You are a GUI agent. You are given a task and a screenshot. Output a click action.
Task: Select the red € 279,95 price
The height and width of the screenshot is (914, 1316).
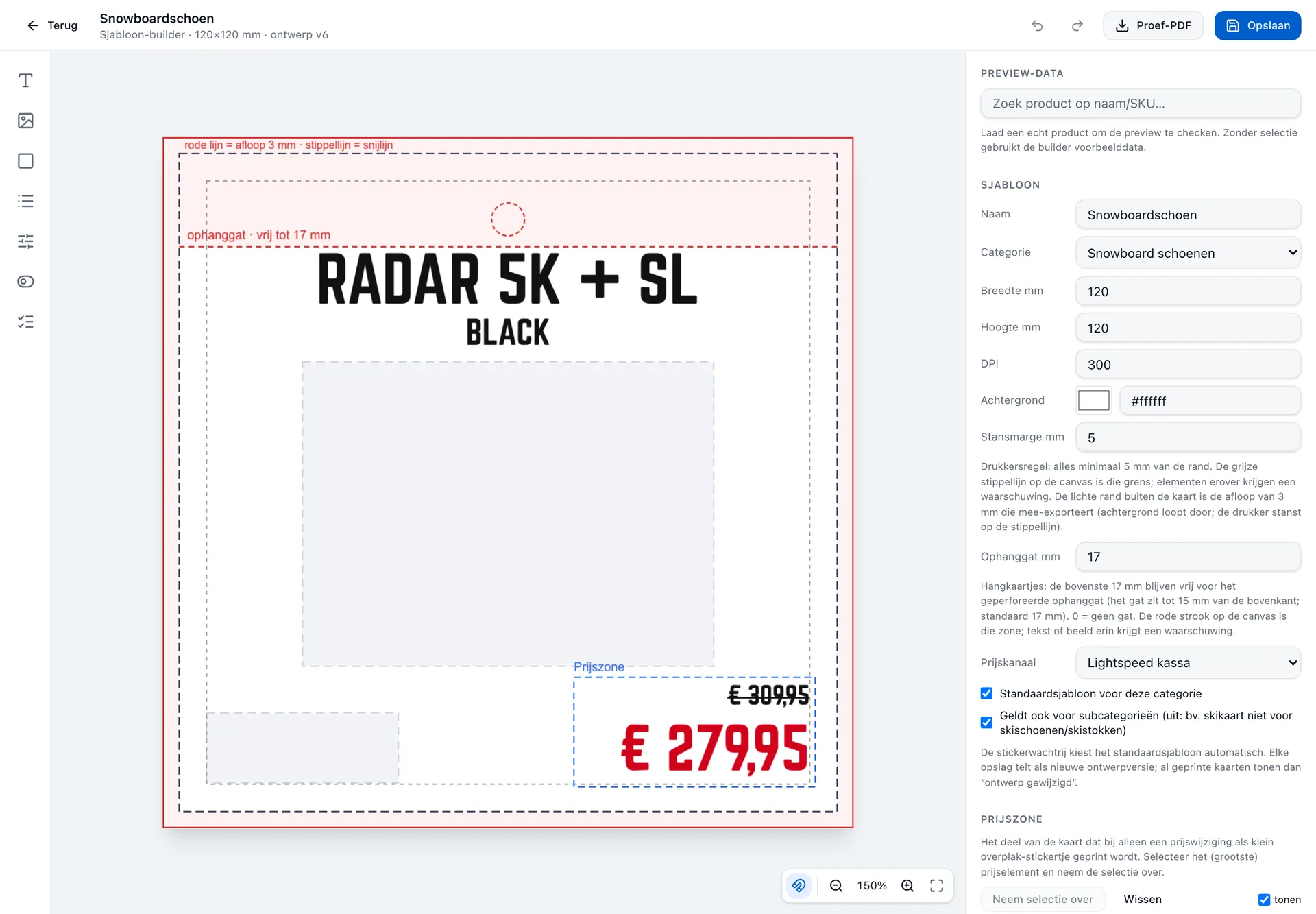pos(715,749)
